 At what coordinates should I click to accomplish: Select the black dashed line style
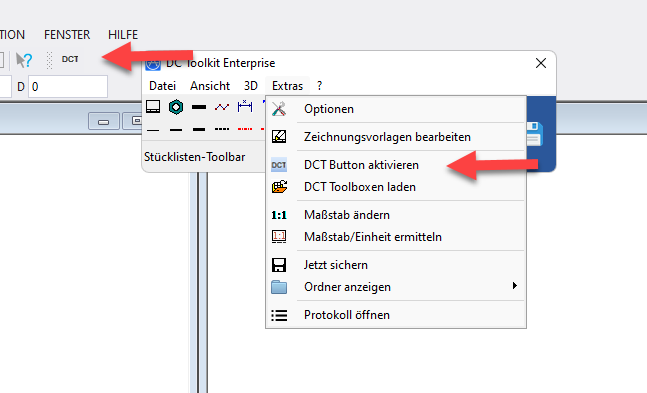(222, 129)
